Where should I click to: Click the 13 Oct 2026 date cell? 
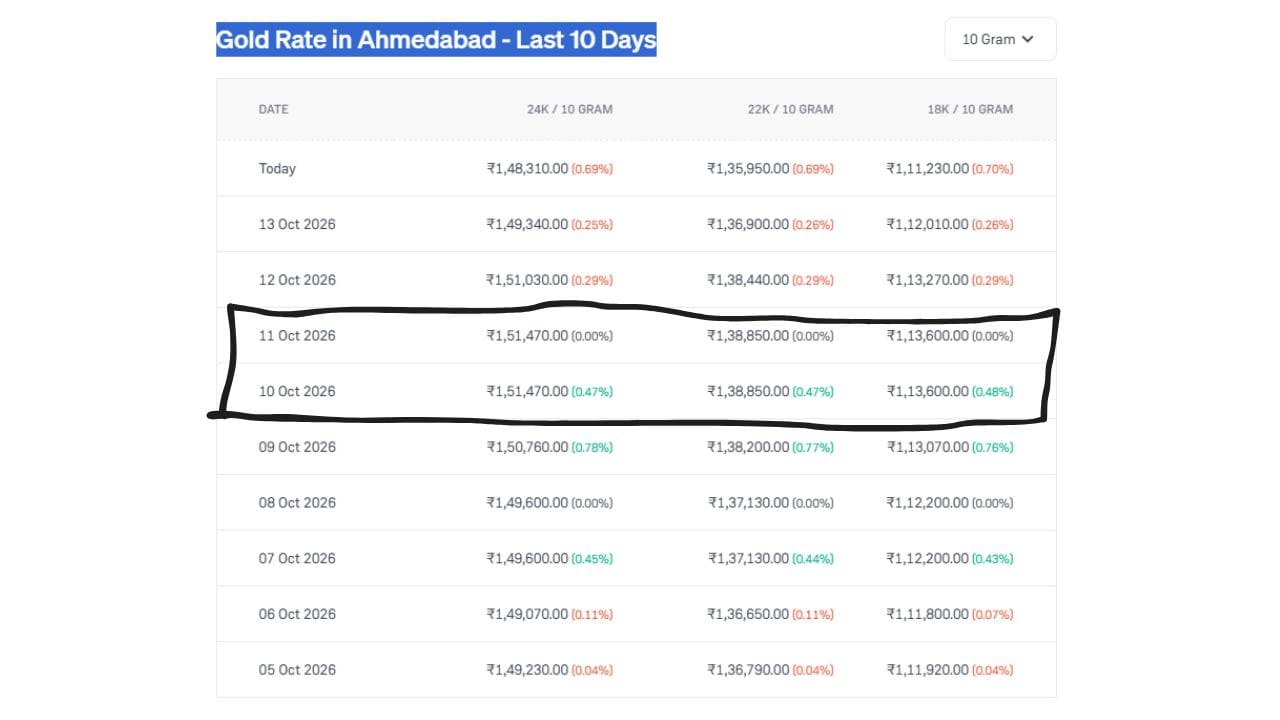[297, 224]
